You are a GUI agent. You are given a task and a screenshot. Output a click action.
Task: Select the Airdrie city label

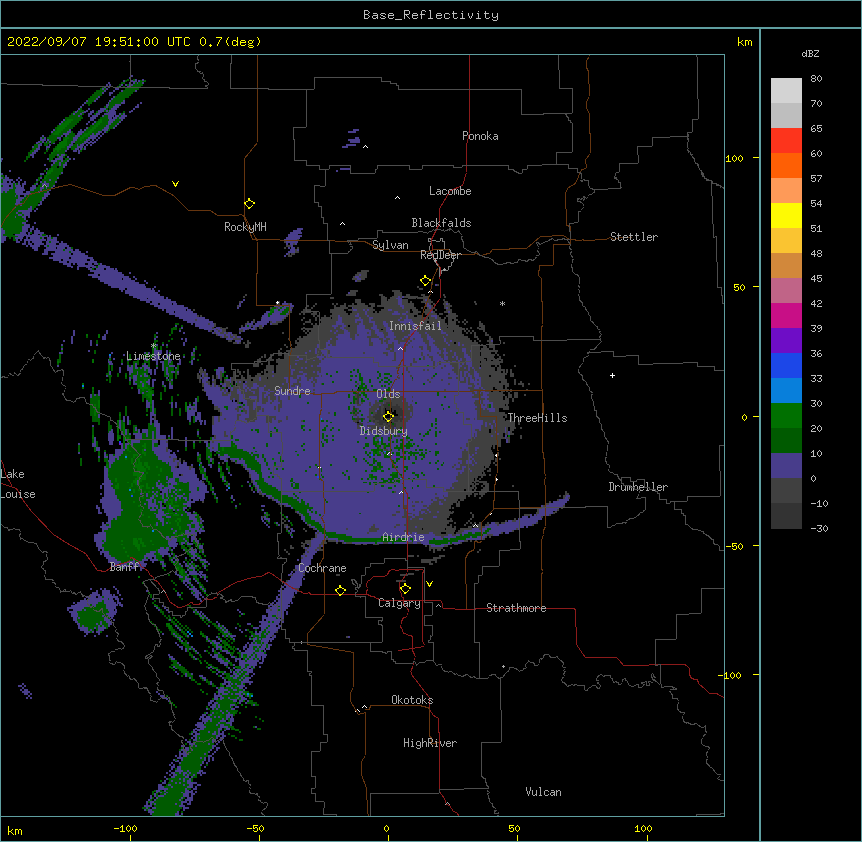[x=403, y=537]
